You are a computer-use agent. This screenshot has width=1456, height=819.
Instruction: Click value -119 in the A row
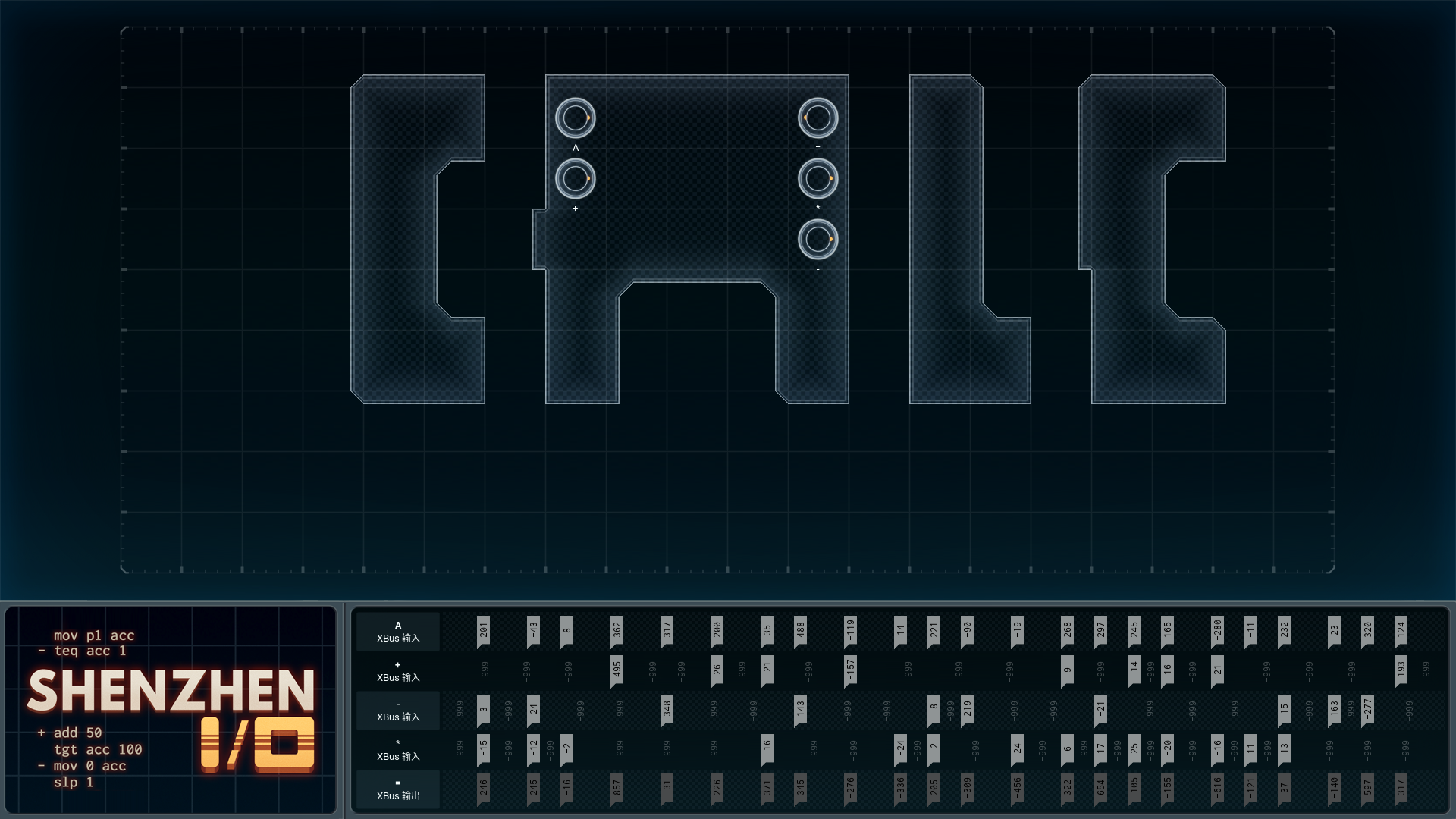(851, 630)
